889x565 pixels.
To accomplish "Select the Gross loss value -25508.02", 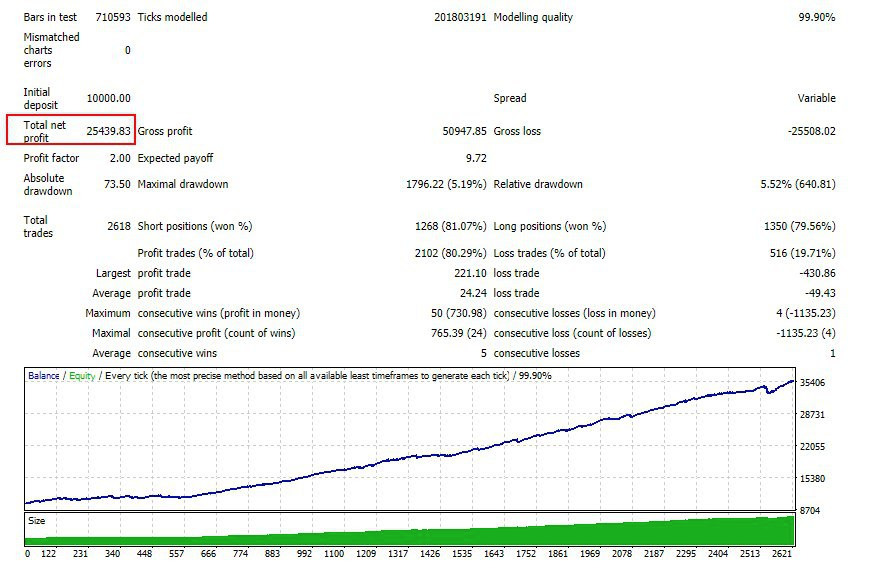I will point(811,131).
